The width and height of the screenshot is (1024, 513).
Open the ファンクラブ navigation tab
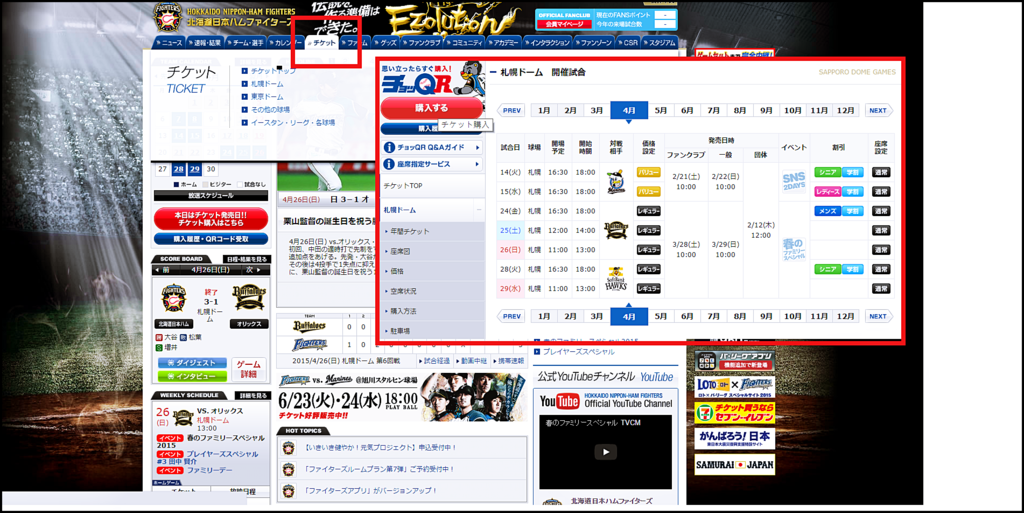[423, 42]
